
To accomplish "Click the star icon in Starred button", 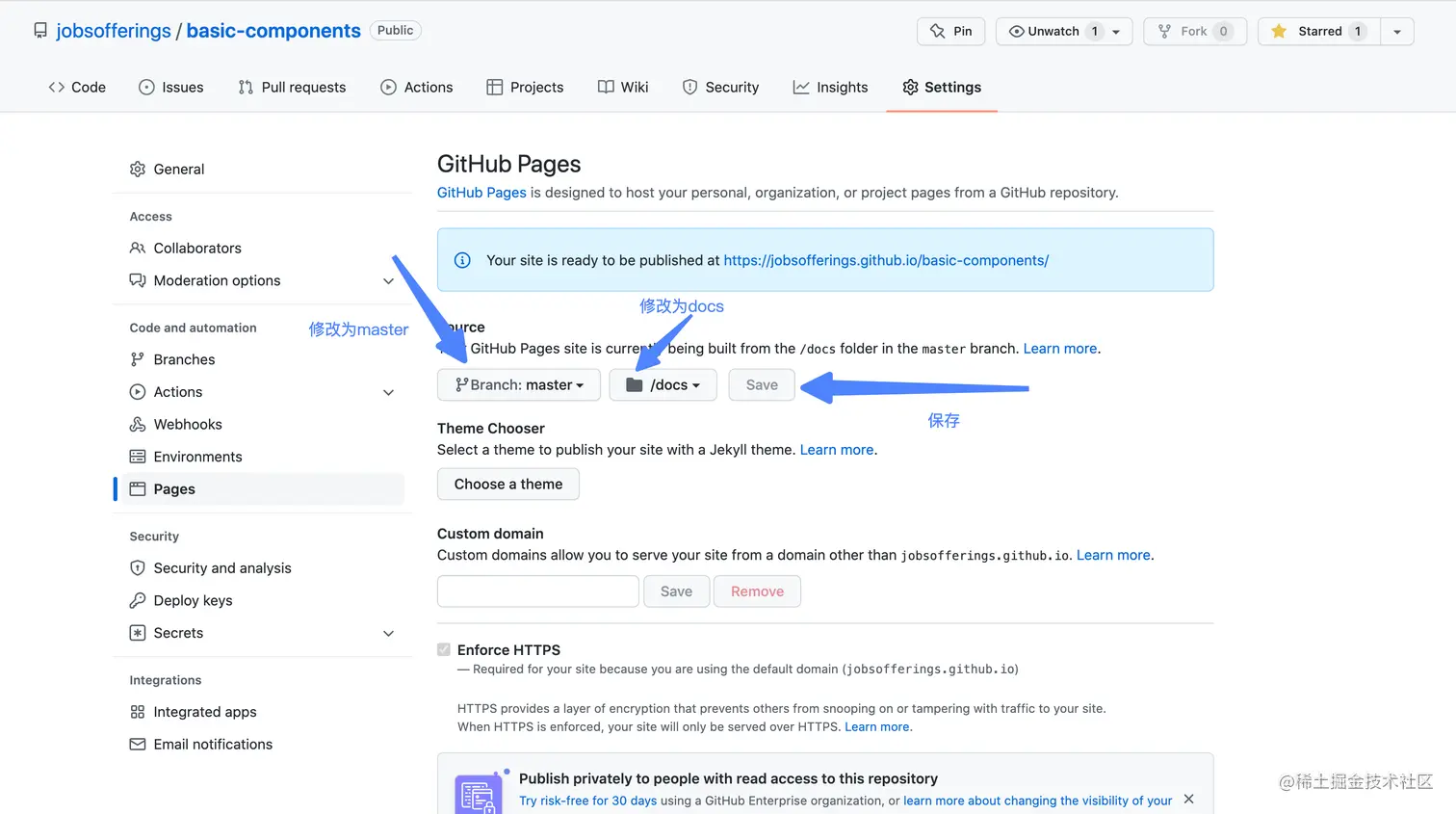I will [1279, 31].
